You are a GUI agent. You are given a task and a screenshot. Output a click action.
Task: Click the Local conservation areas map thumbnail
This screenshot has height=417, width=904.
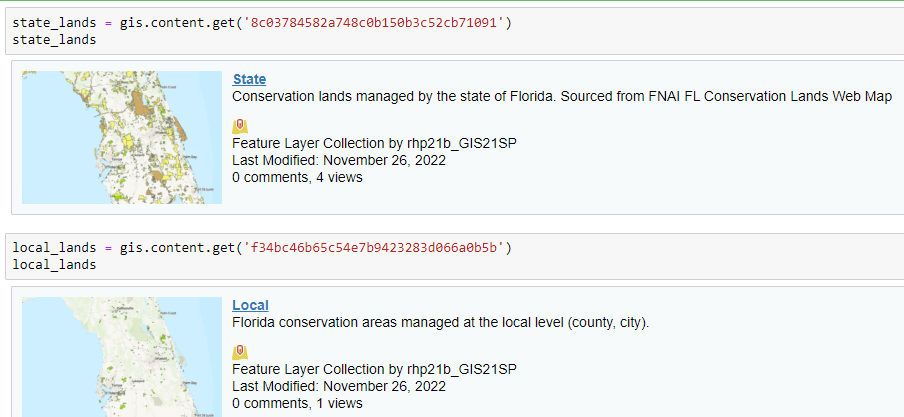tap(121, 356)
